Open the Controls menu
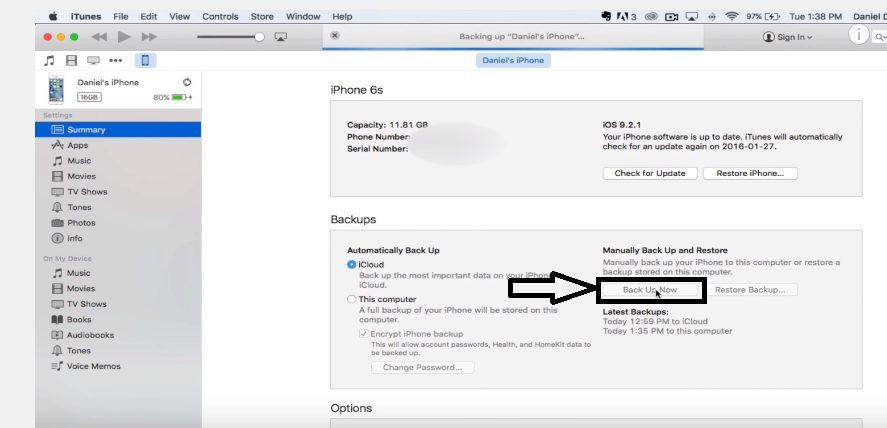 pos(220,16)
